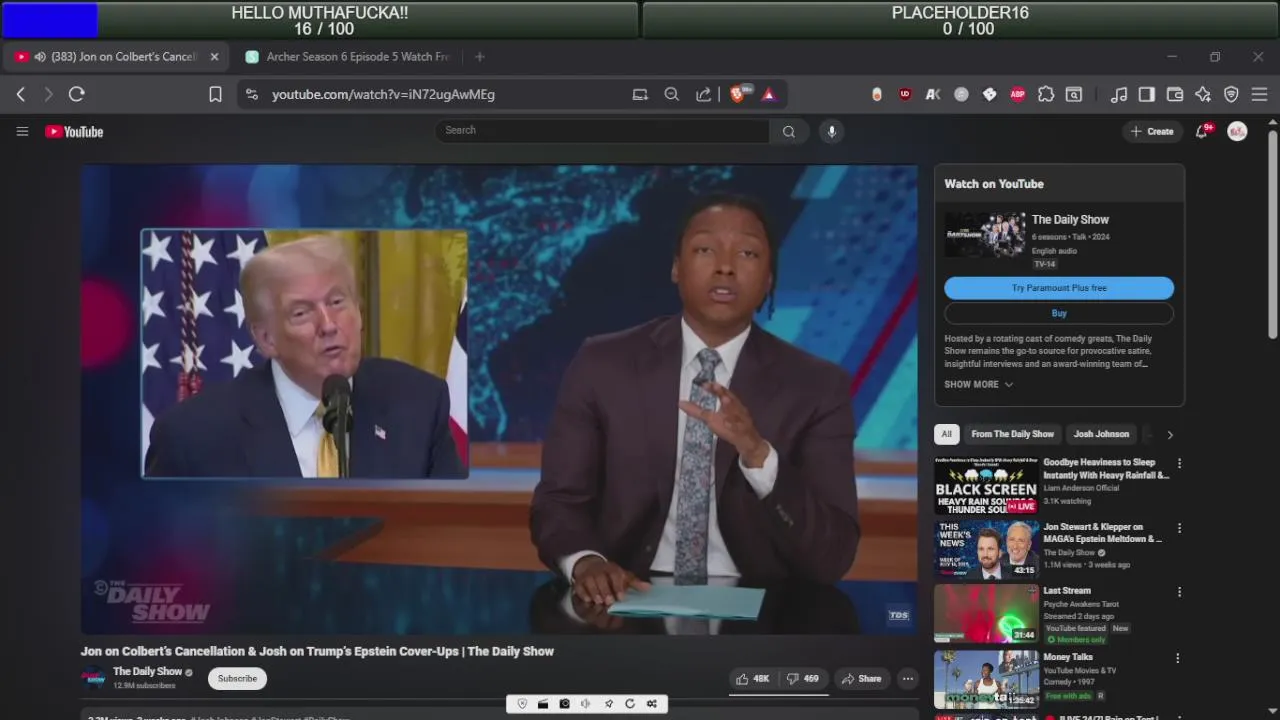Bookmark this page with bookmark icon
Viewport: 1280px width, 720px height.
(x=215, y=94)
